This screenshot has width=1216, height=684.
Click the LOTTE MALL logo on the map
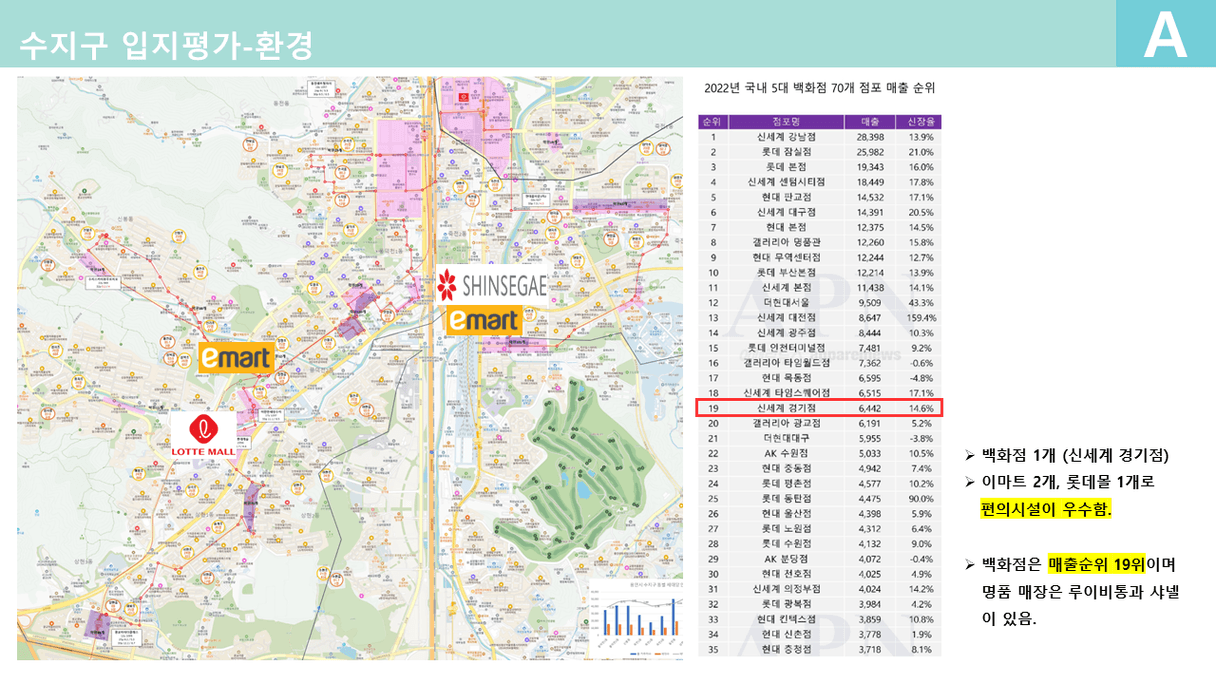point(202,436)
